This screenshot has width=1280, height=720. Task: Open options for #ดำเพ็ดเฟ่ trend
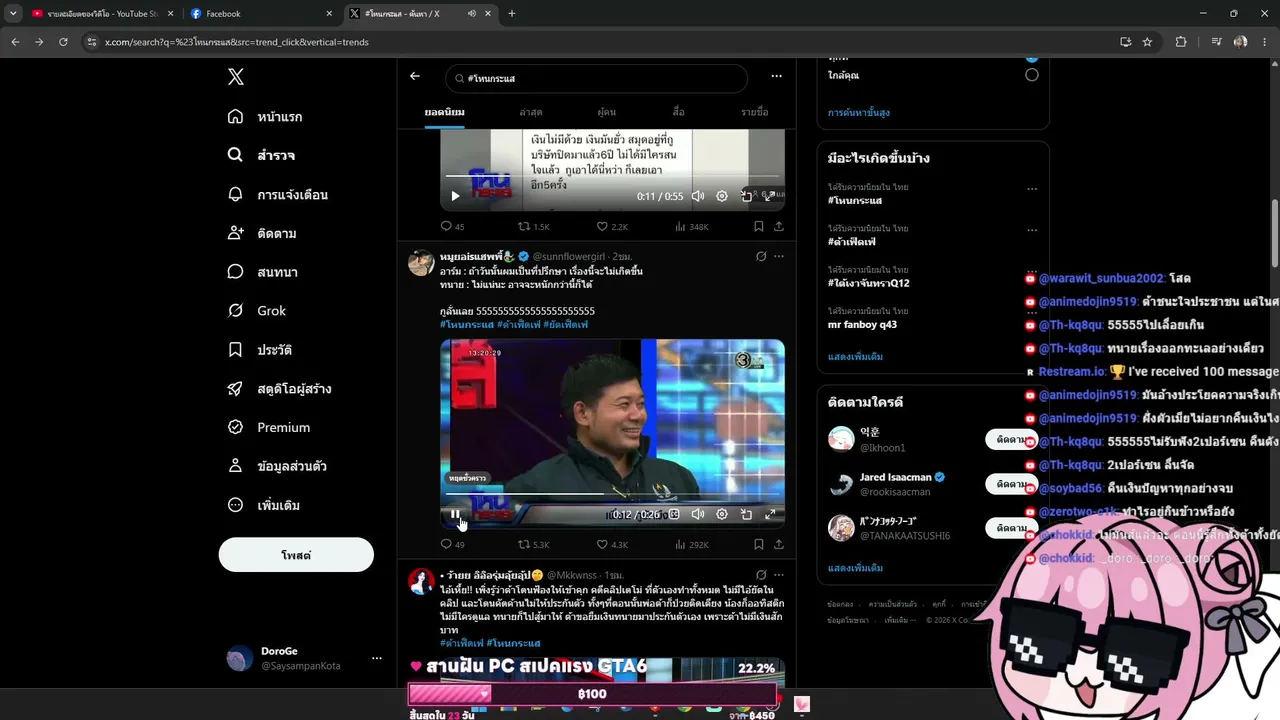pos(1032,229)
